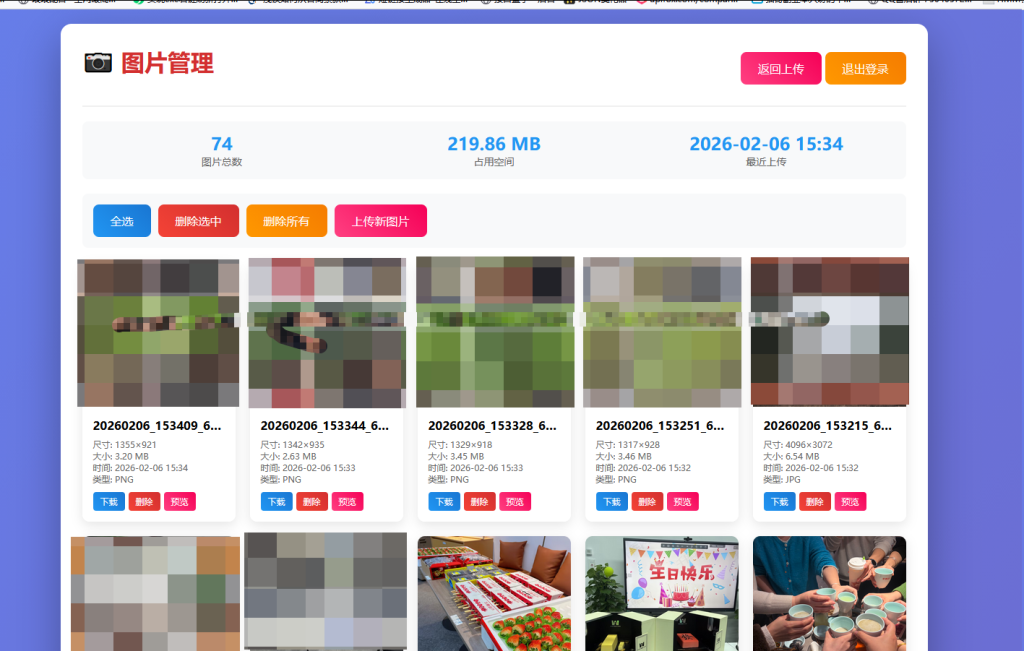1024x651 pixels.
Task: Click the camera icon beside 图片管理
Action: [x=98, y=63]
